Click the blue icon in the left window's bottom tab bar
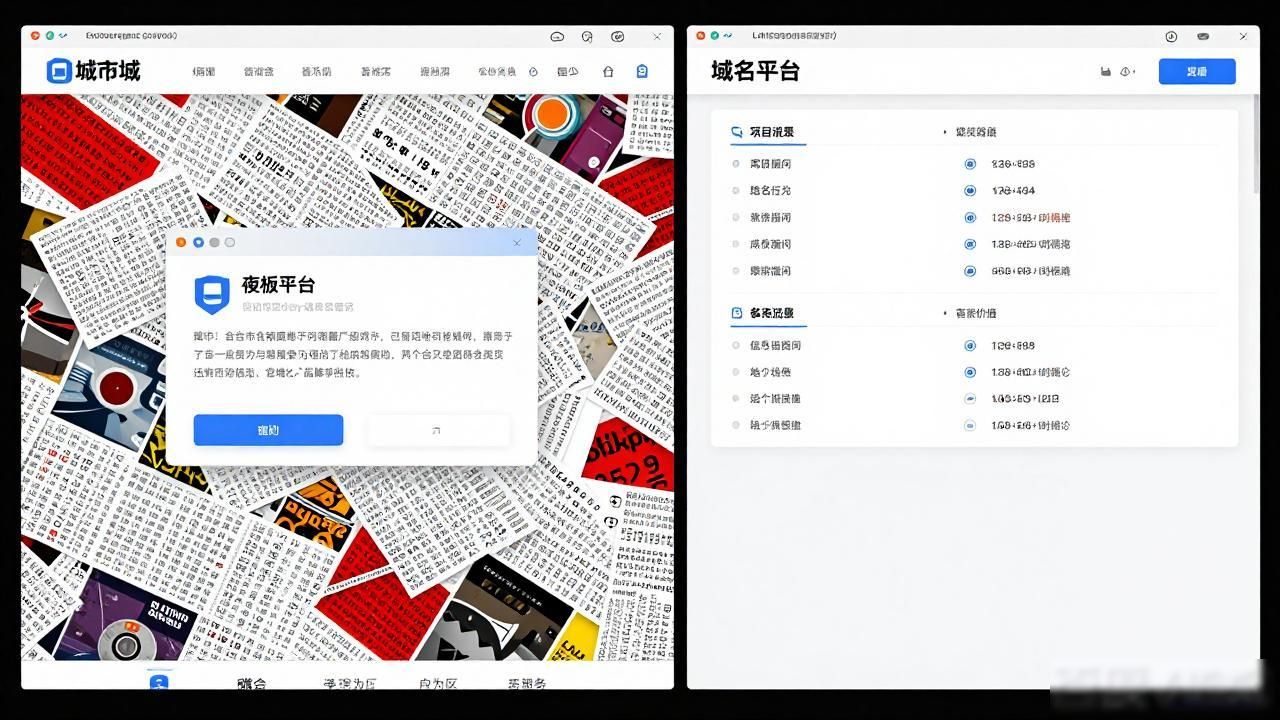The image size is (1280, 720). [x=159, y=682]
